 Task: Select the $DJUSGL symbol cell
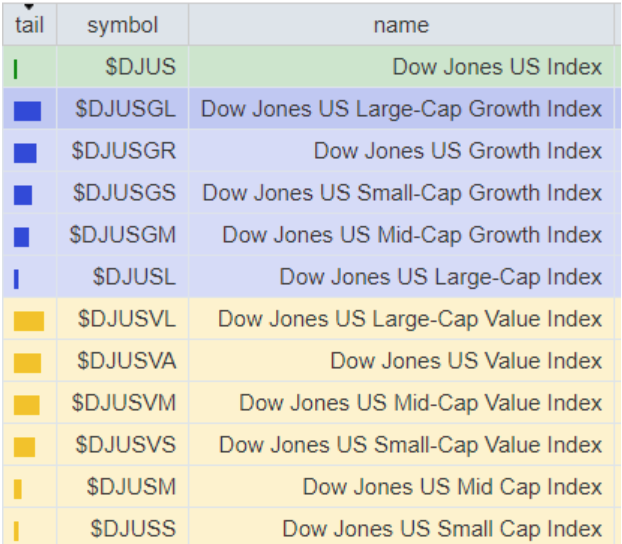(125, 109)
